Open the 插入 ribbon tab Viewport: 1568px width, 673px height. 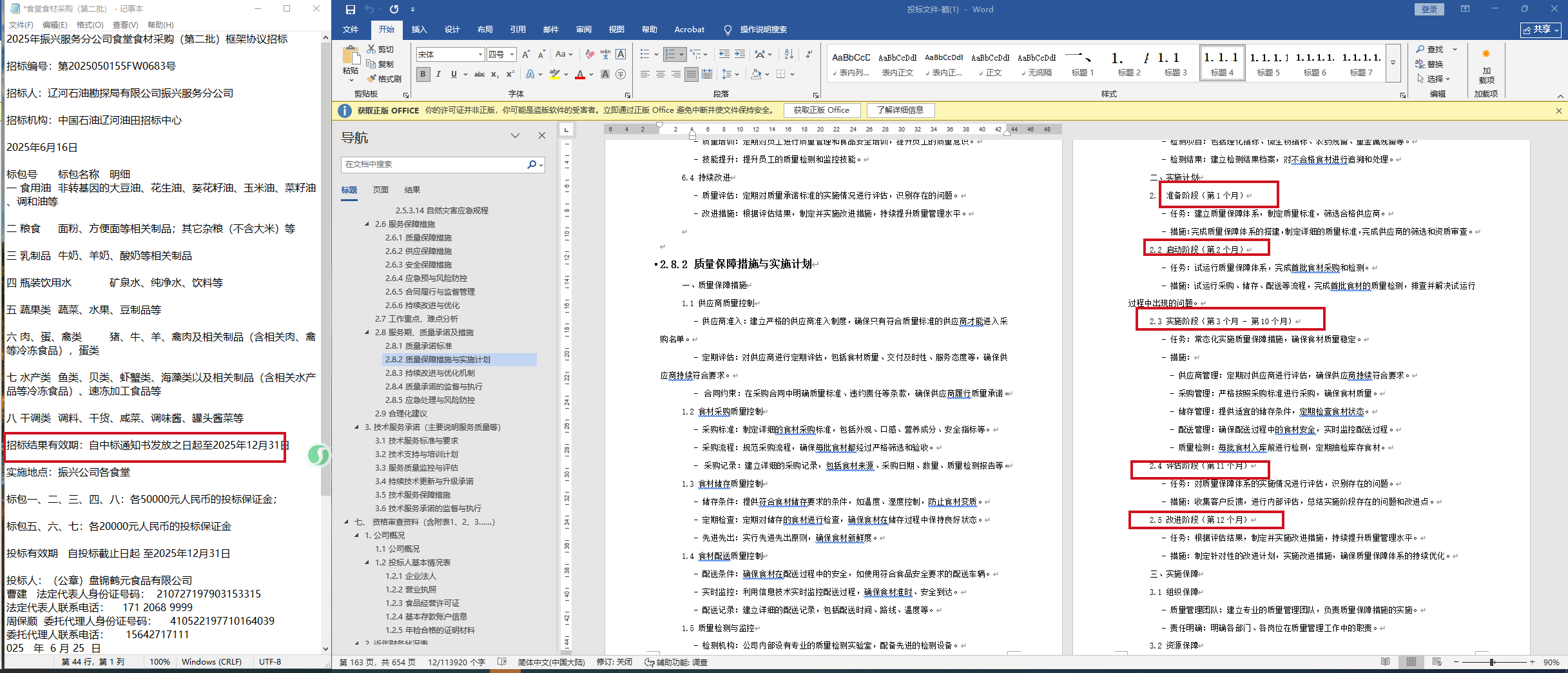tap(419, 30)
